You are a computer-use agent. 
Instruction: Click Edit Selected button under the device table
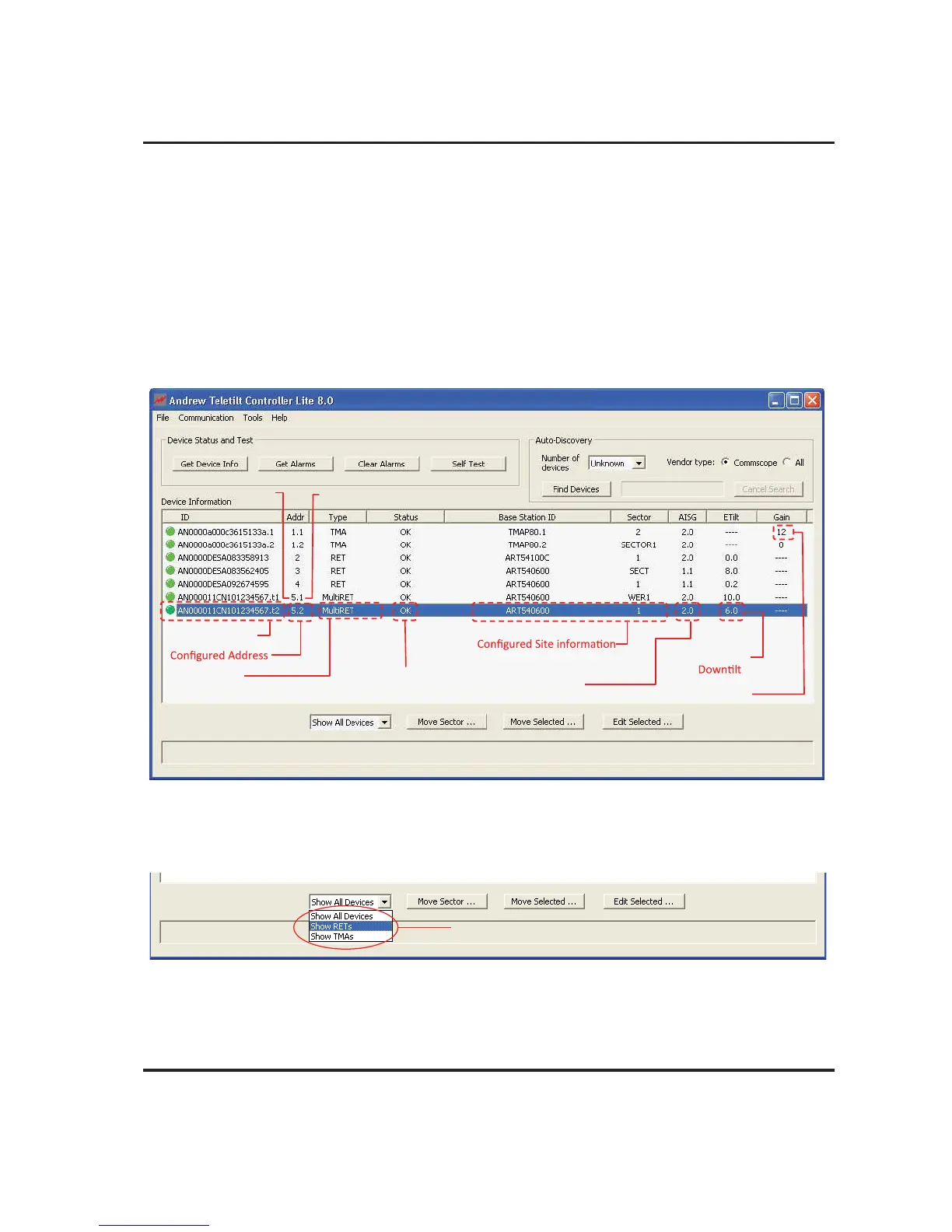coord(642,722)
